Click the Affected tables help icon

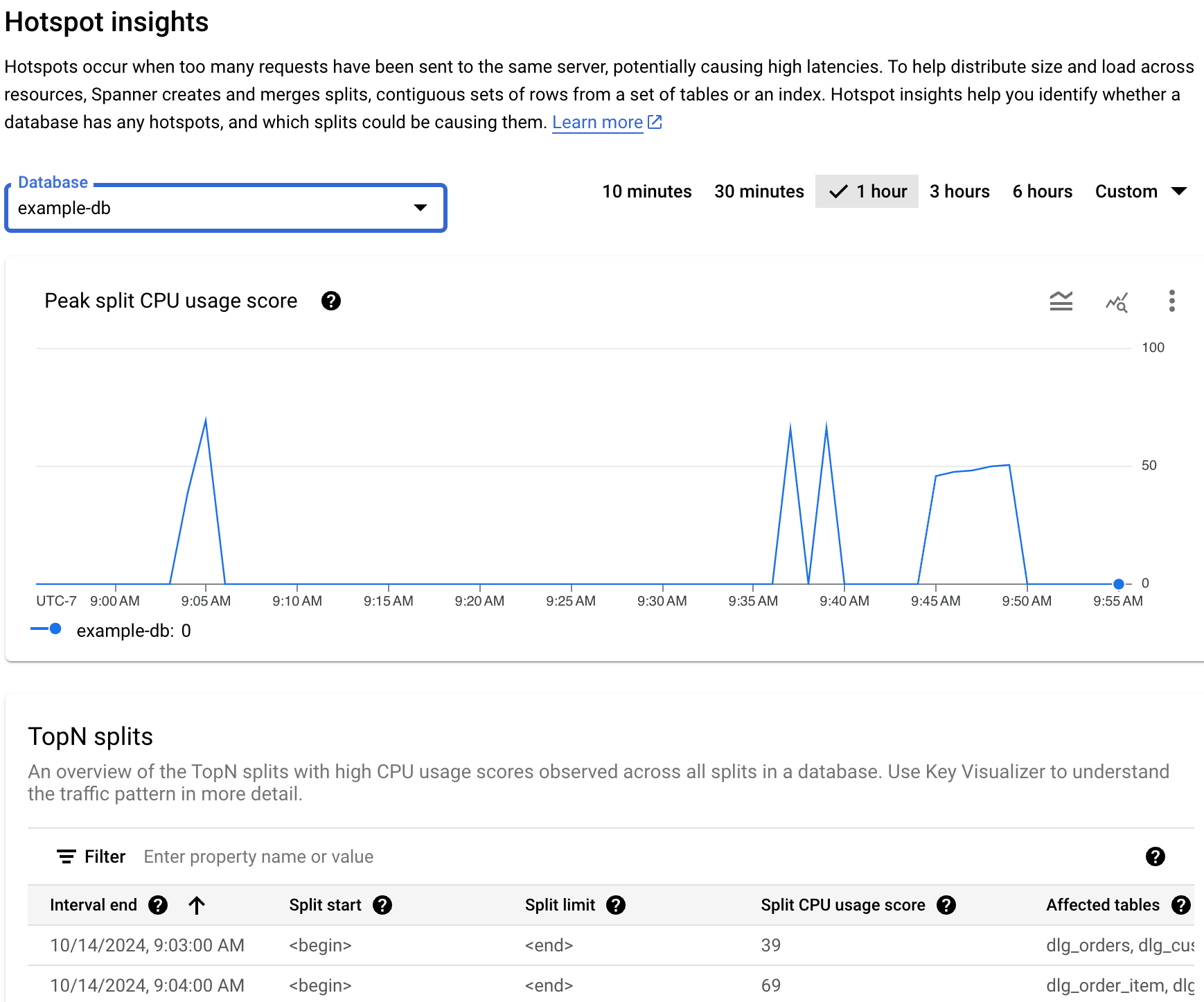point(1183,904)
